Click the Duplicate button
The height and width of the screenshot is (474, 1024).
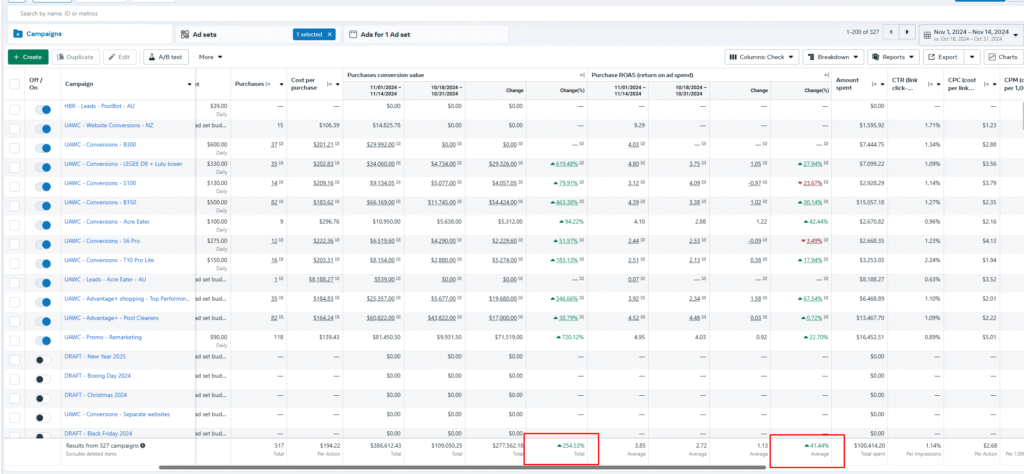(76, 57)
